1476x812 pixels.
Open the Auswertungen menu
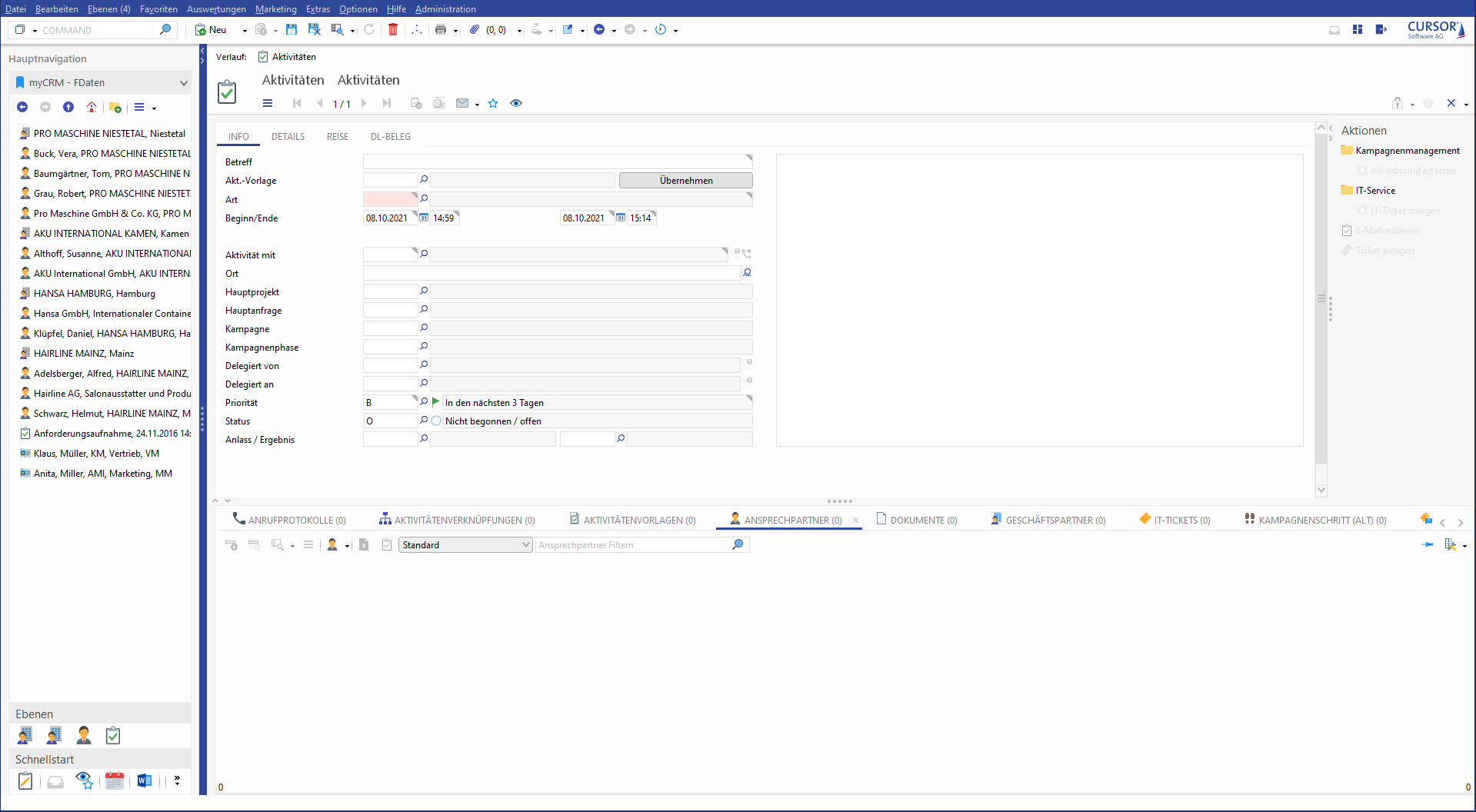[216, 9]
